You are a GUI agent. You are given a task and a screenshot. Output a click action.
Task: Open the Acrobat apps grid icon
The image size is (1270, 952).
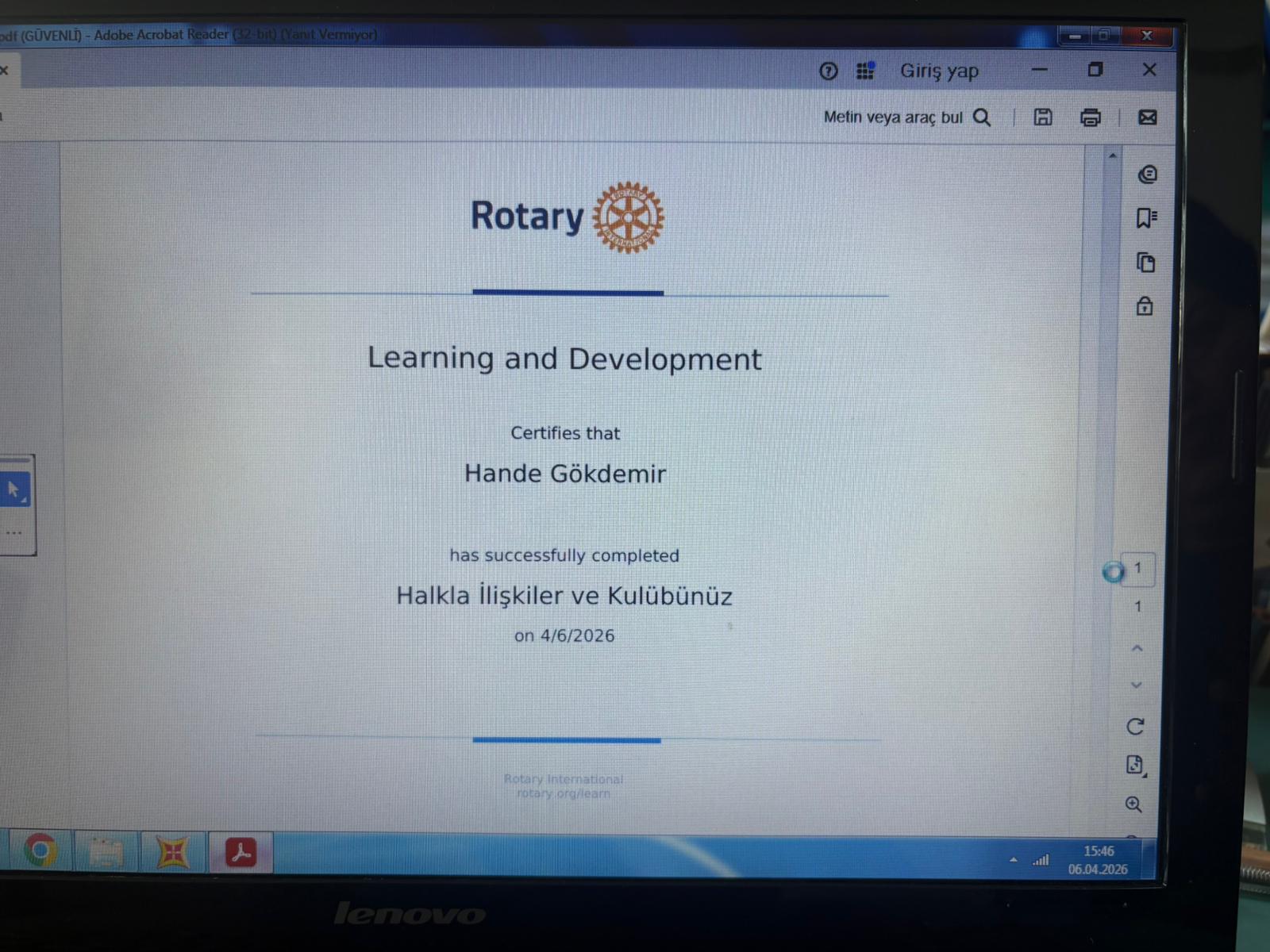pyautogui.click(x=865, y=71)
